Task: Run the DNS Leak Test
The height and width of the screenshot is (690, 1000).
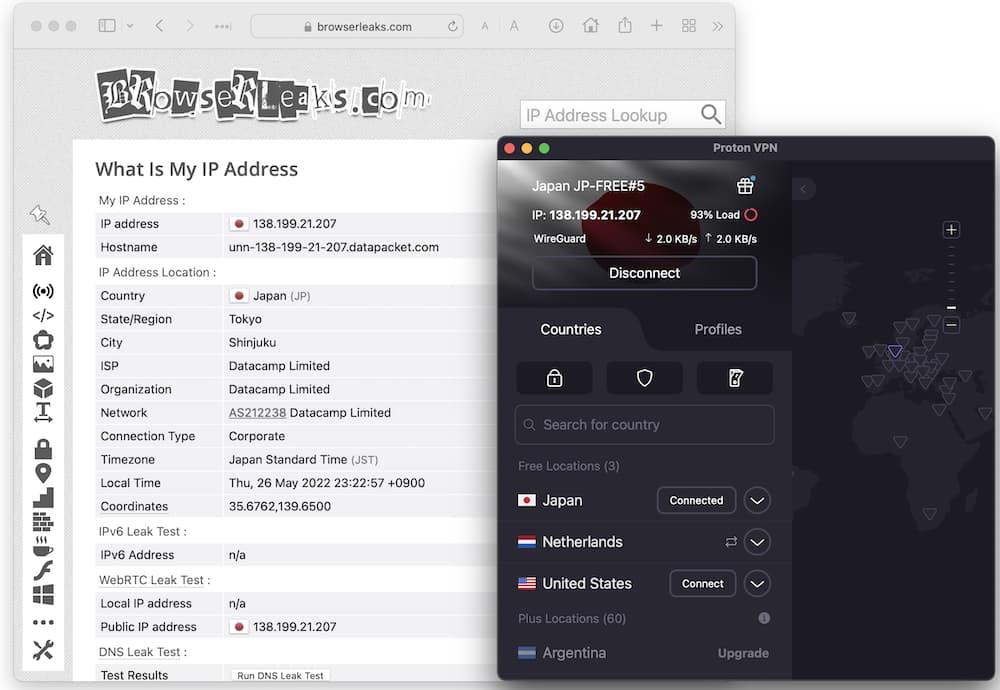Action: coord(280,675)
